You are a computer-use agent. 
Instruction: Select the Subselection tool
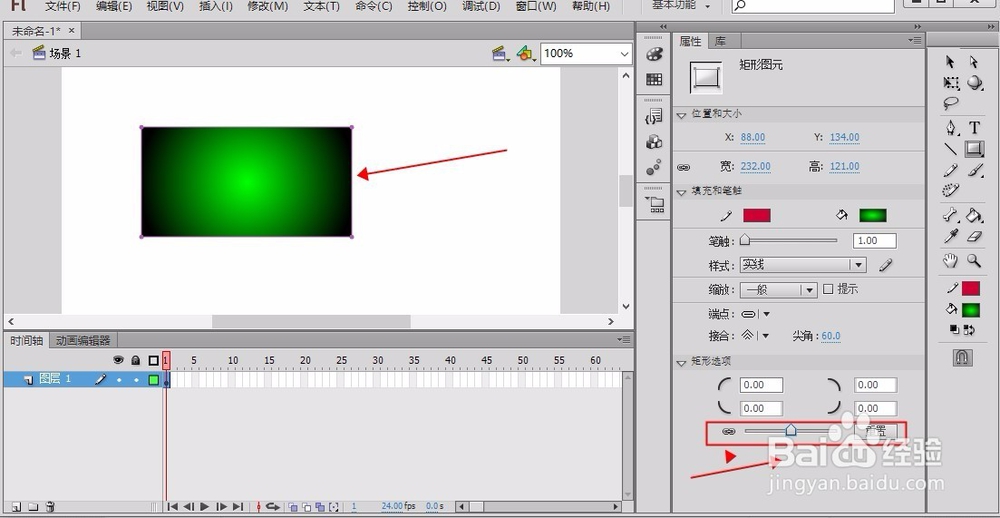tap(974, 61)
